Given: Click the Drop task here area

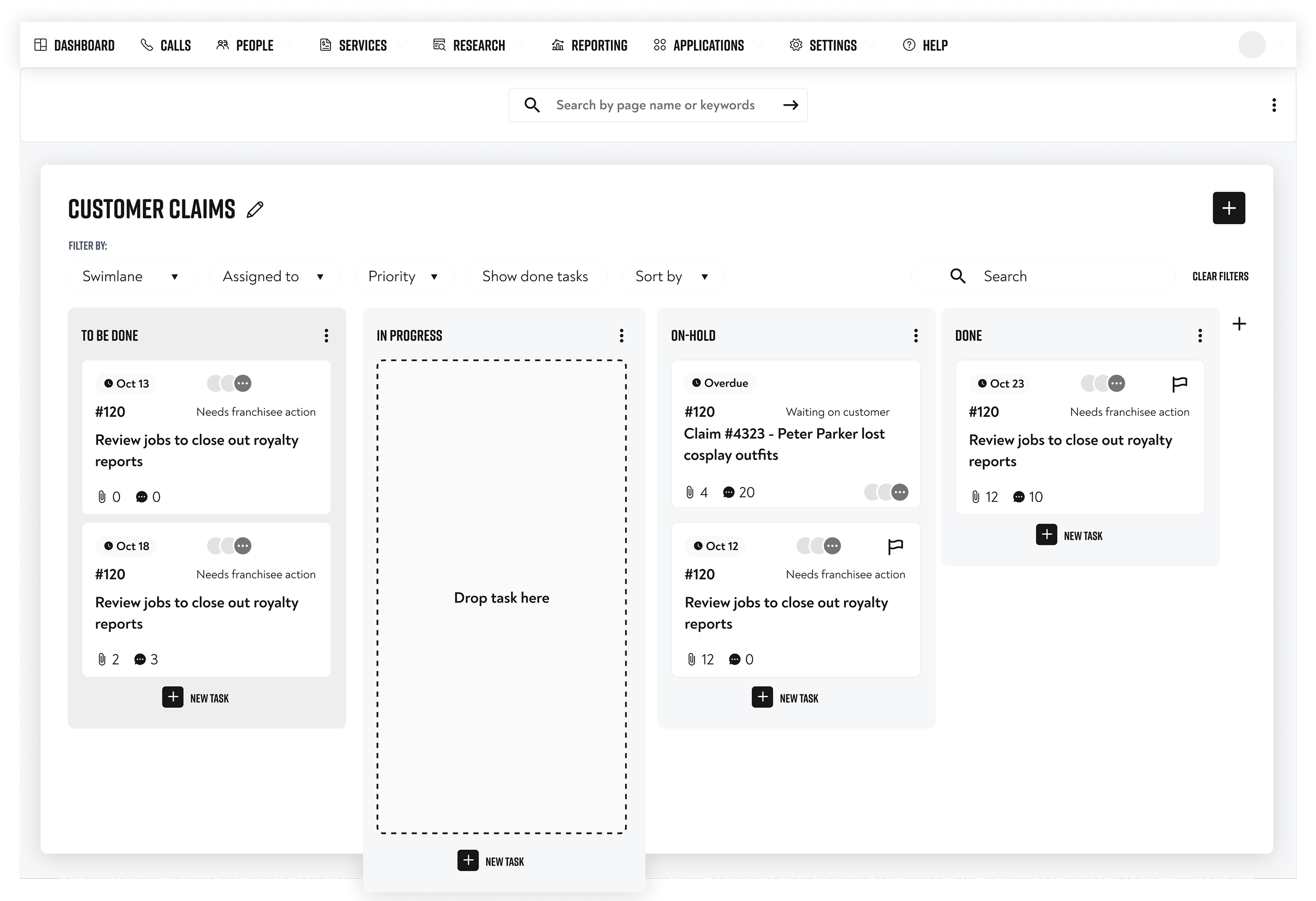Looking at the screenshot, I should [x=502, y=597].
